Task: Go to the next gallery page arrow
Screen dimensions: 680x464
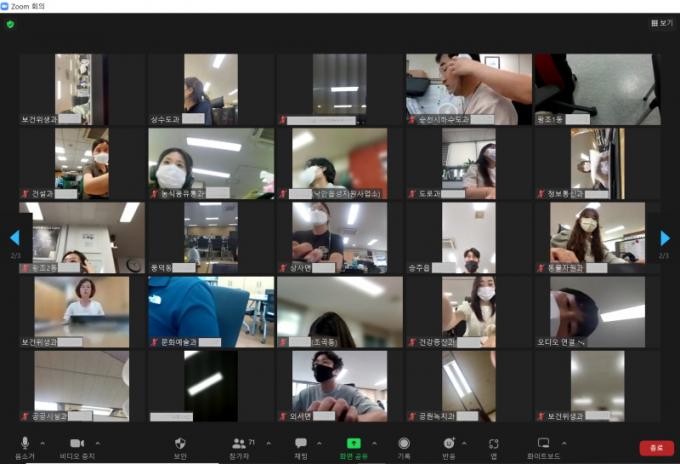Action: click(665, 238)
